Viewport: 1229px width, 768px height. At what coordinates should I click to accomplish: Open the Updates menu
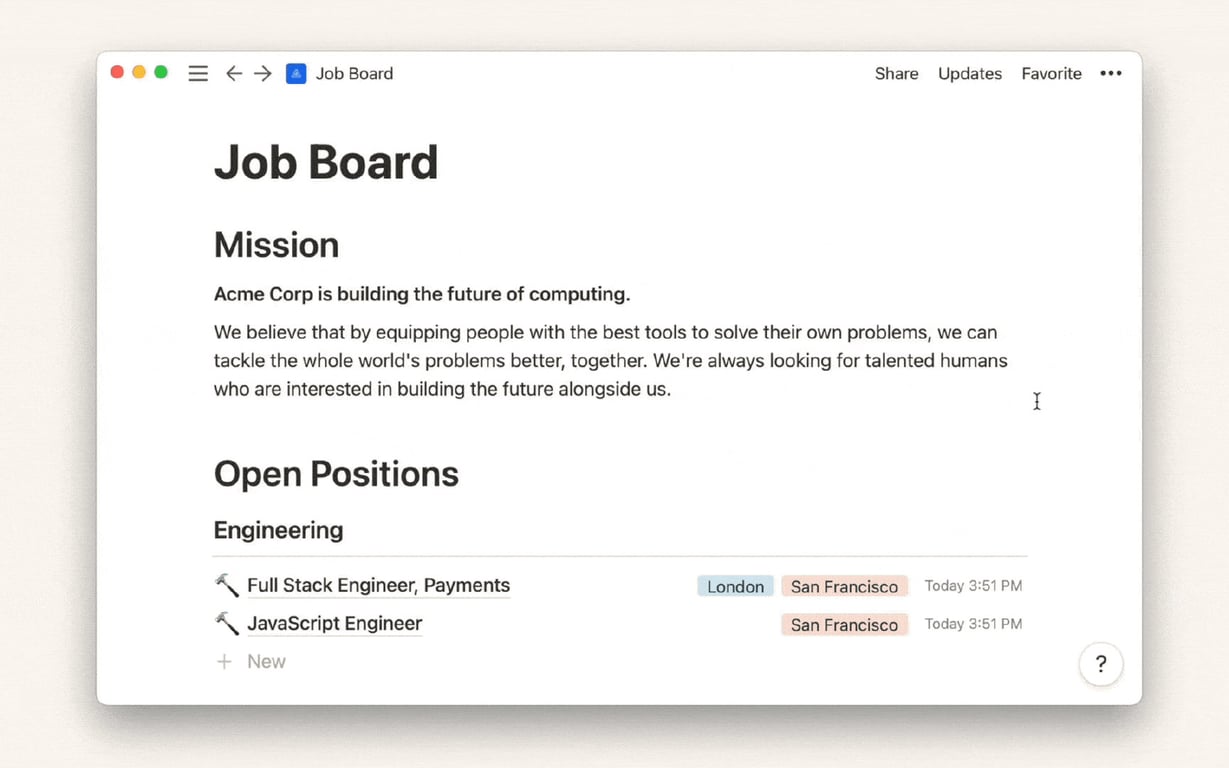tap(969, 73)
